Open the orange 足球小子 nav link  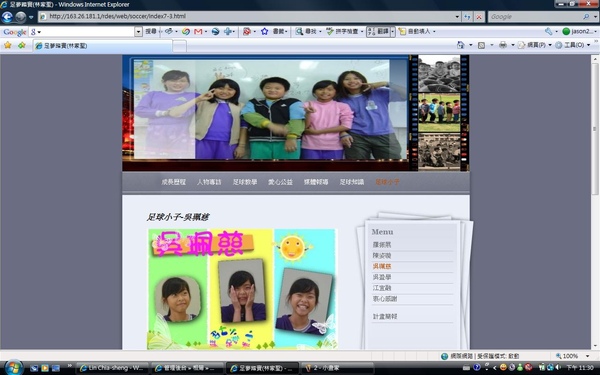[387, 182]
